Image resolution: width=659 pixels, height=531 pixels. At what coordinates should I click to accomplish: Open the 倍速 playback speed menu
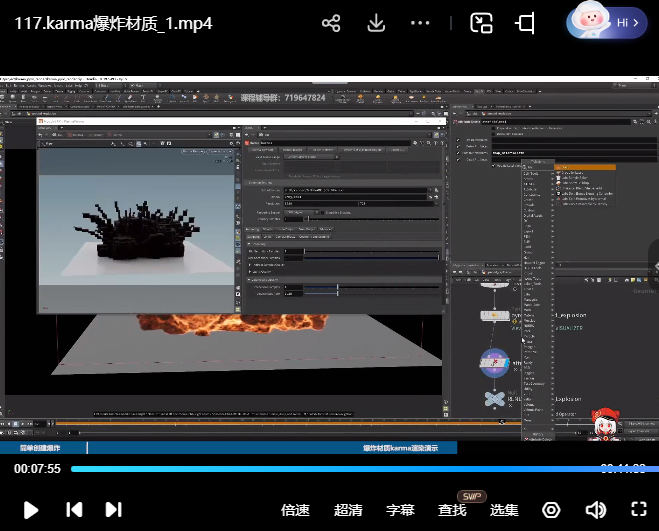coord(295,510)
